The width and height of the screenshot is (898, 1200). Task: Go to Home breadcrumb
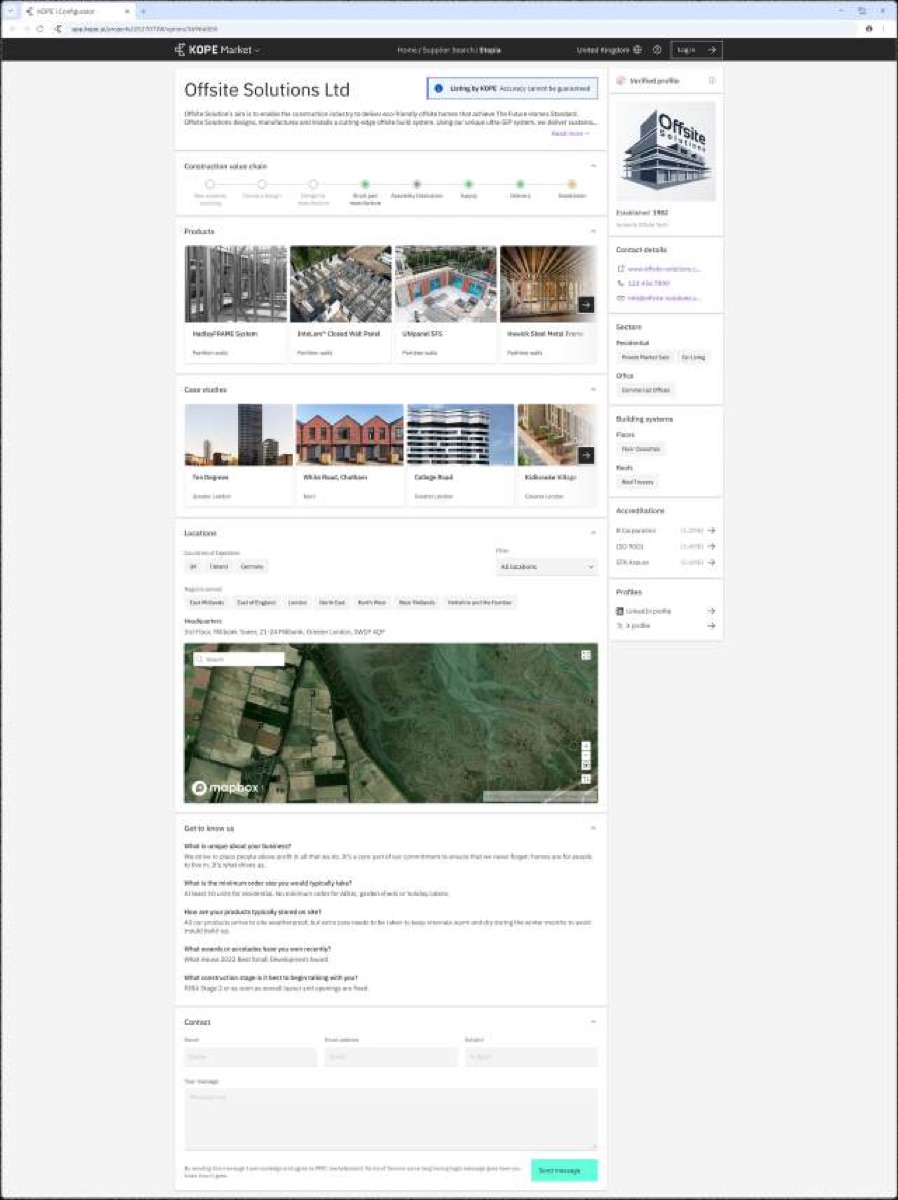(x=406, y=49)
